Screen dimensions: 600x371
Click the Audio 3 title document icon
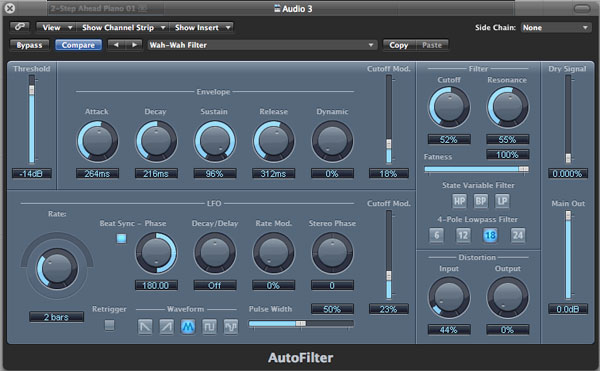tap(277, 8)
